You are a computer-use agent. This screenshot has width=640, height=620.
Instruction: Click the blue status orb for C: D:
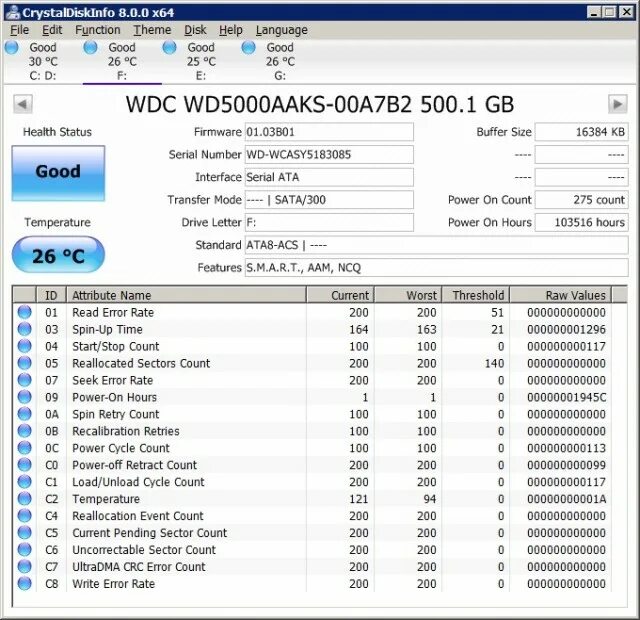pyautogui.click(x=12, y=47)
